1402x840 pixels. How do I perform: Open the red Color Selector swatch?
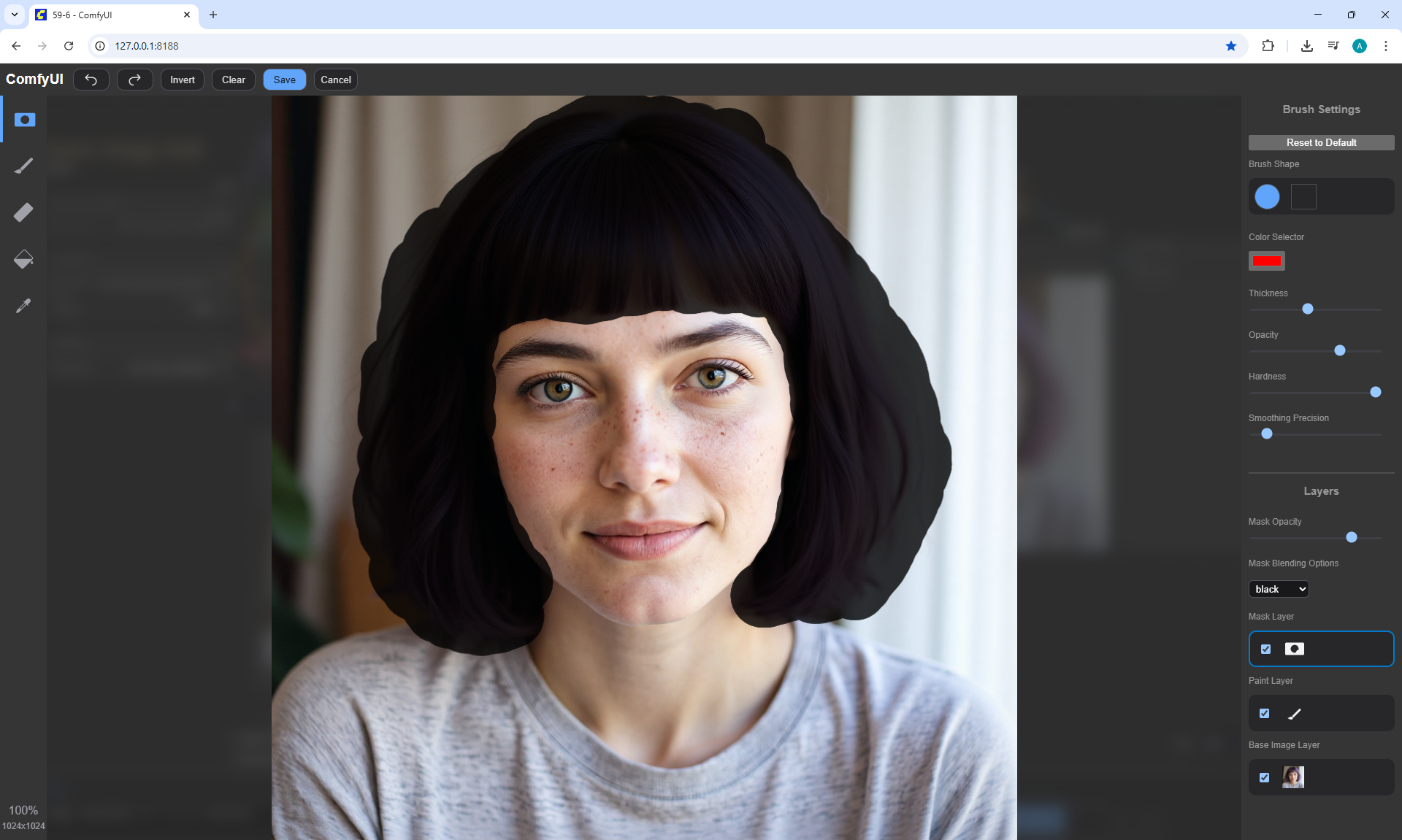1266,261
